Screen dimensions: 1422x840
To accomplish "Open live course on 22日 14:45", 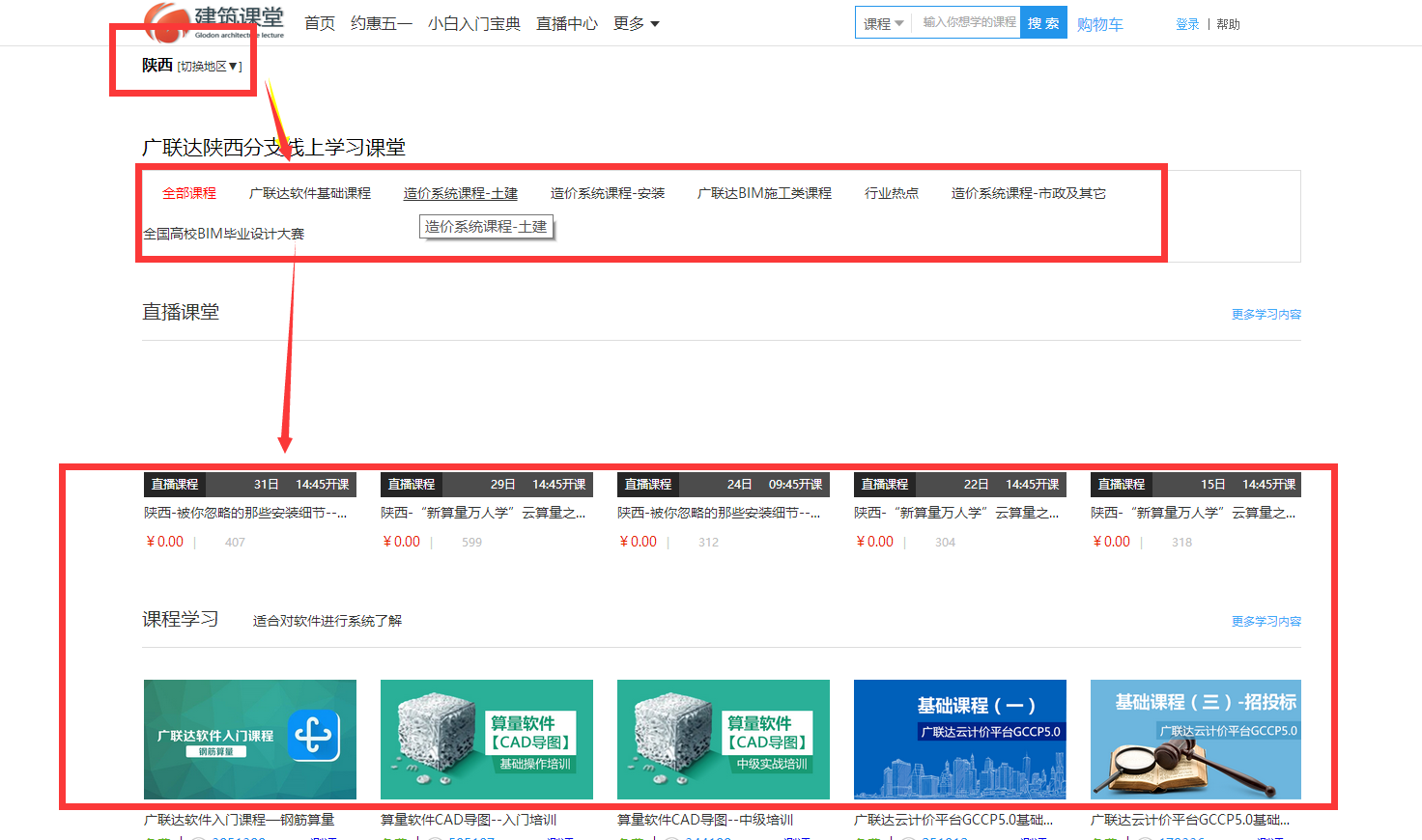I will (960, 484).
